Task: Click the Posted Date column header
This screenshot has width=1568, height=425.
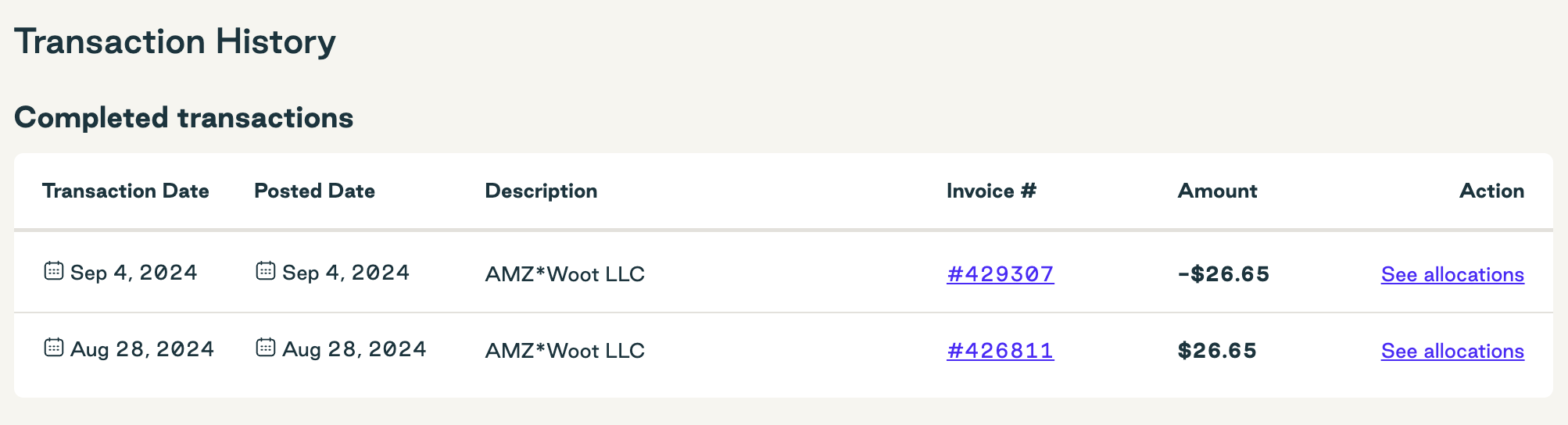Action: [315, 191]
